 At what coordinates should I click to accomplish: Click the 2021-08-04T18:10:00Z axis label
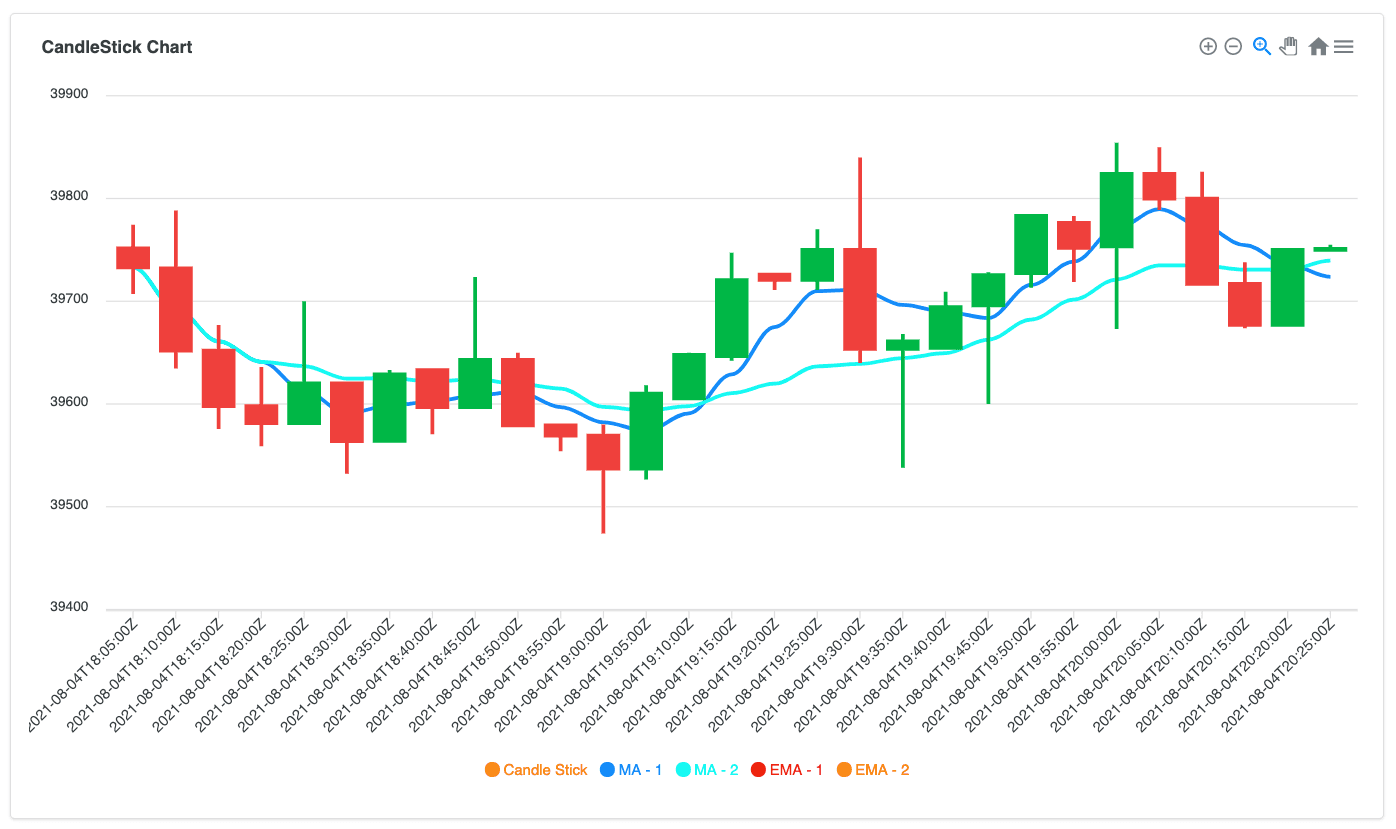click(126, 675)
